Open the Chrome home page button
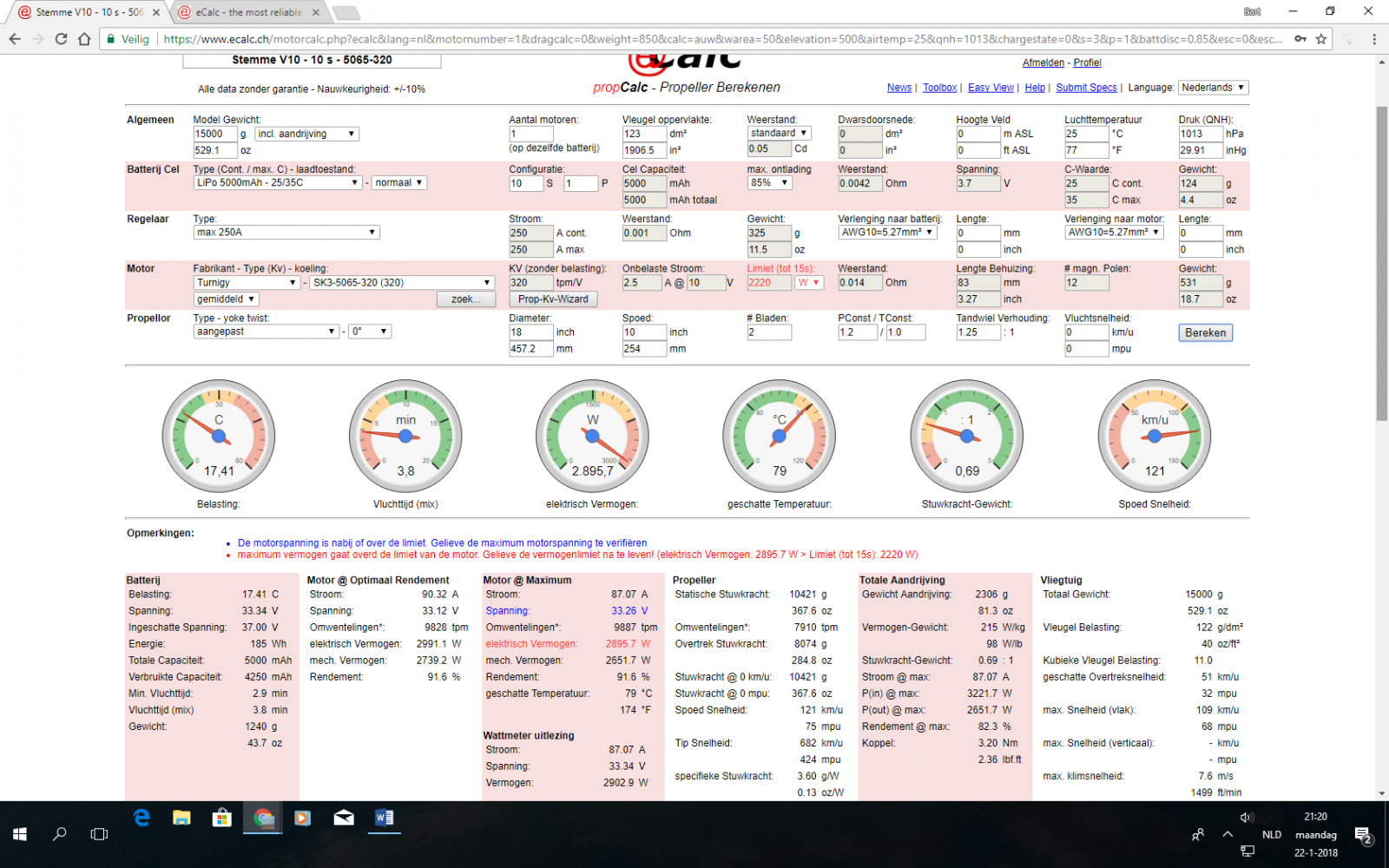Screen dimensions: 1389x868 (84, 39)
